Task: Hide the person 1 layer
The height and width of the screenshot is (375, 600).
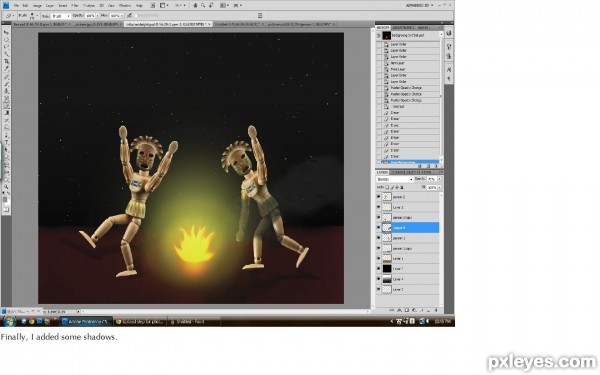Action: [x=378, y=238]
